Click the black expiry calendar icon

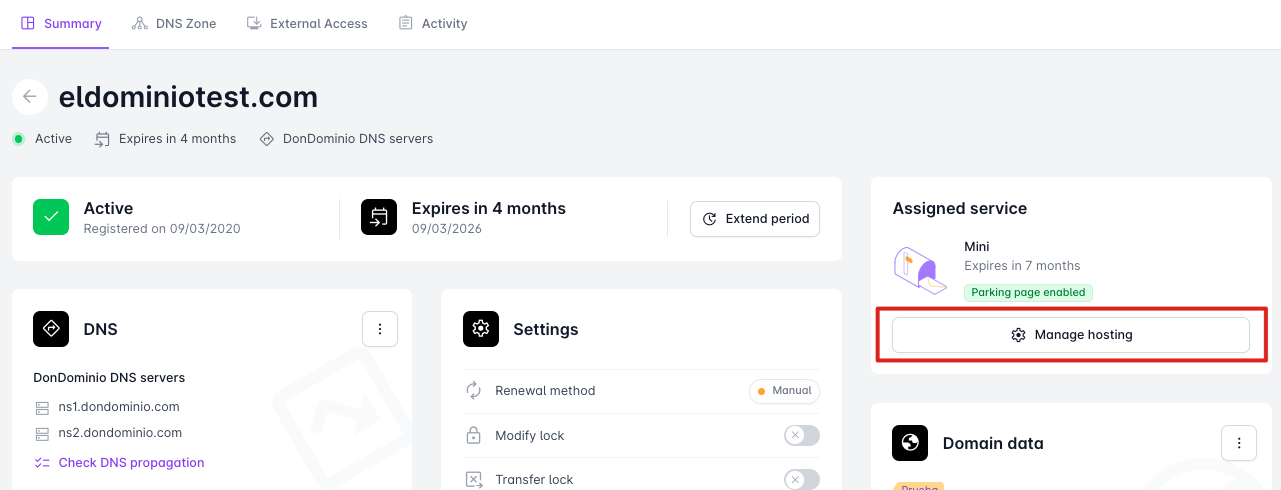click(x=379, y=217)
